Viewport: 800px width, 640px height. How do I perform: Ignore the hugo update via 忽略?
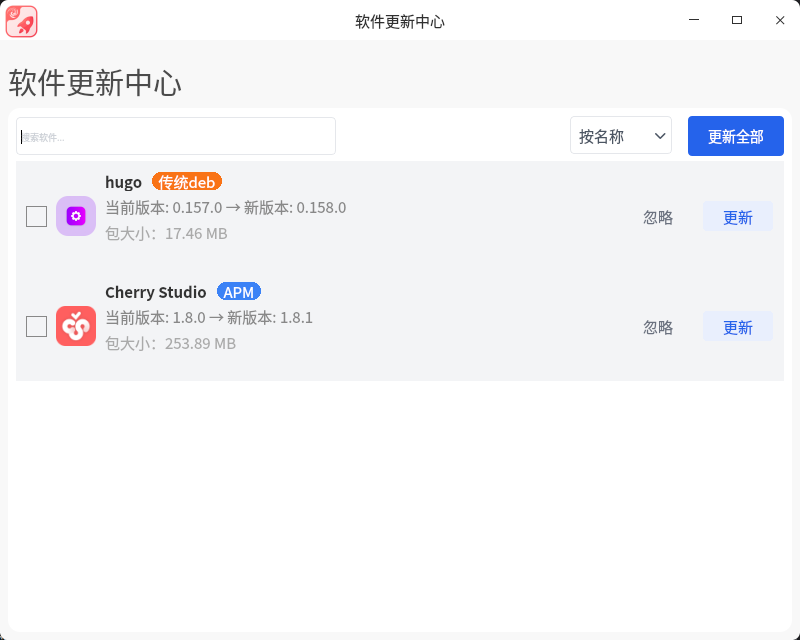pos(658,217)
